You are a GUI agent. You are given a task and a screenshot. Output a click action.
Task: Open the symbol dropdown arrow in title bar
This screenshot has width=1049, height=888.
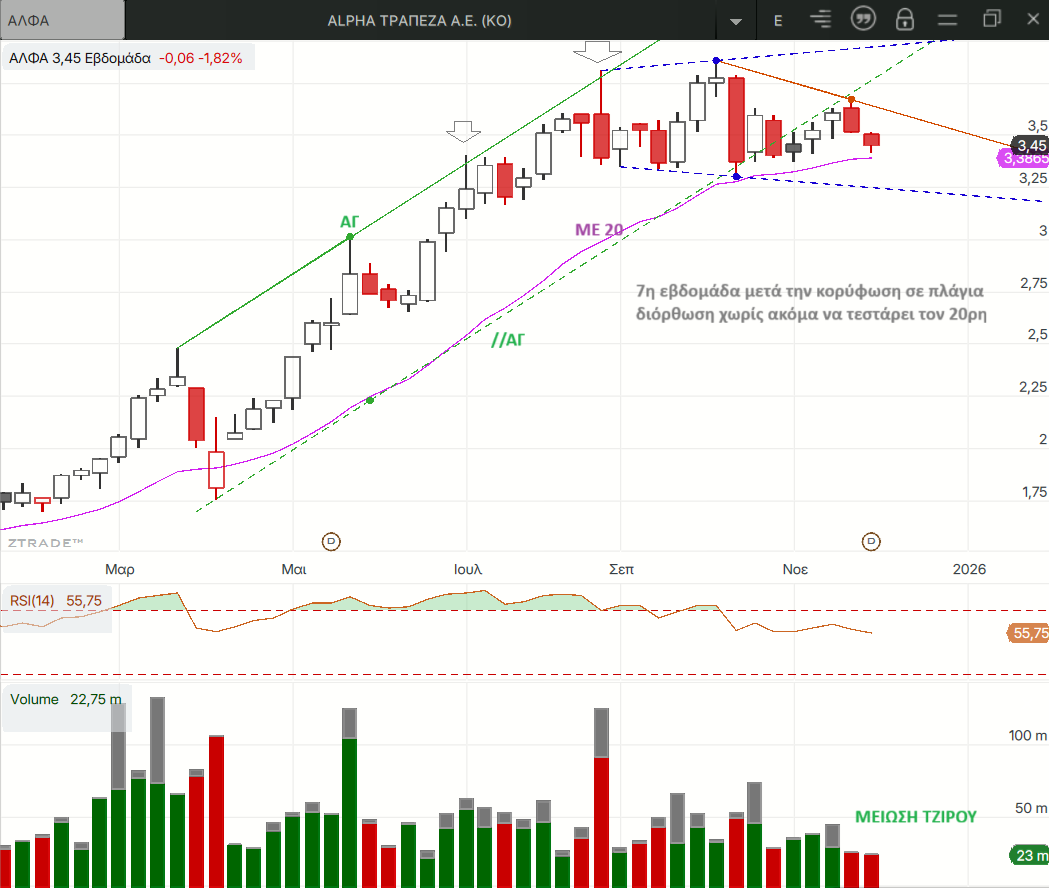[737, 20]
